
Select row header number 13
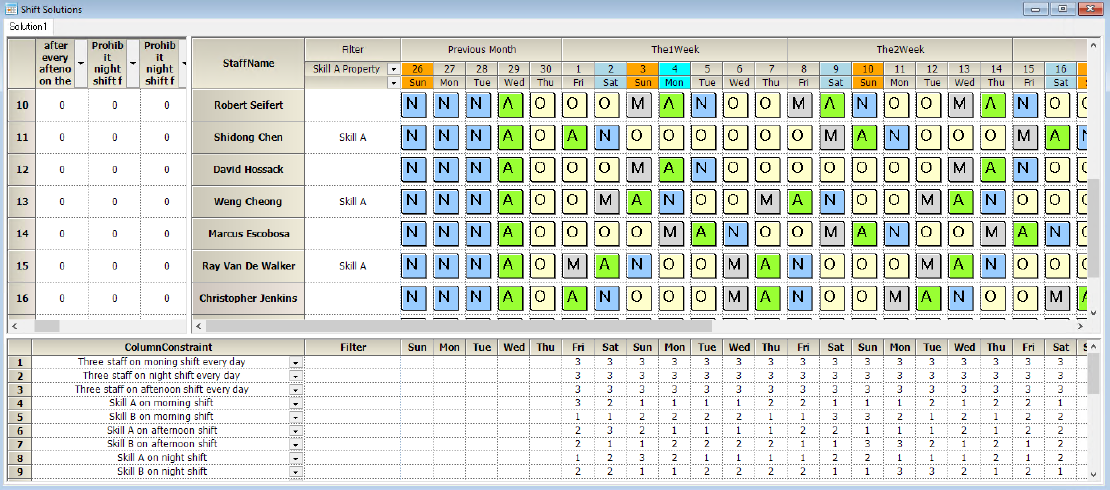[x=22, y=202]
